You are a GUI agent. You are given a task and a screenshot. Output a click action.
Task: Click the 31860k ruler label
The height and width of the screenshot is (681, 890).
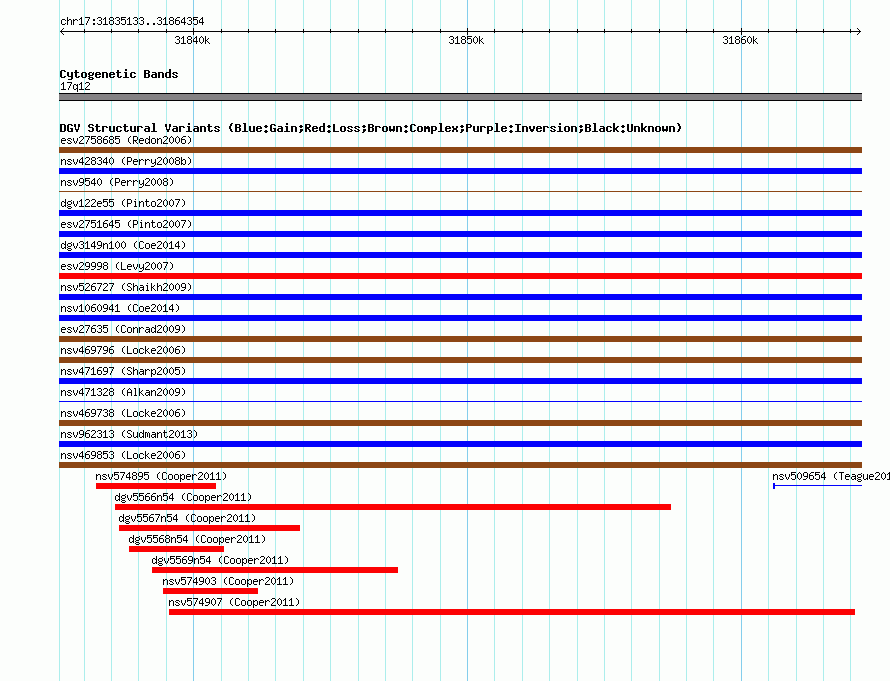740,40
